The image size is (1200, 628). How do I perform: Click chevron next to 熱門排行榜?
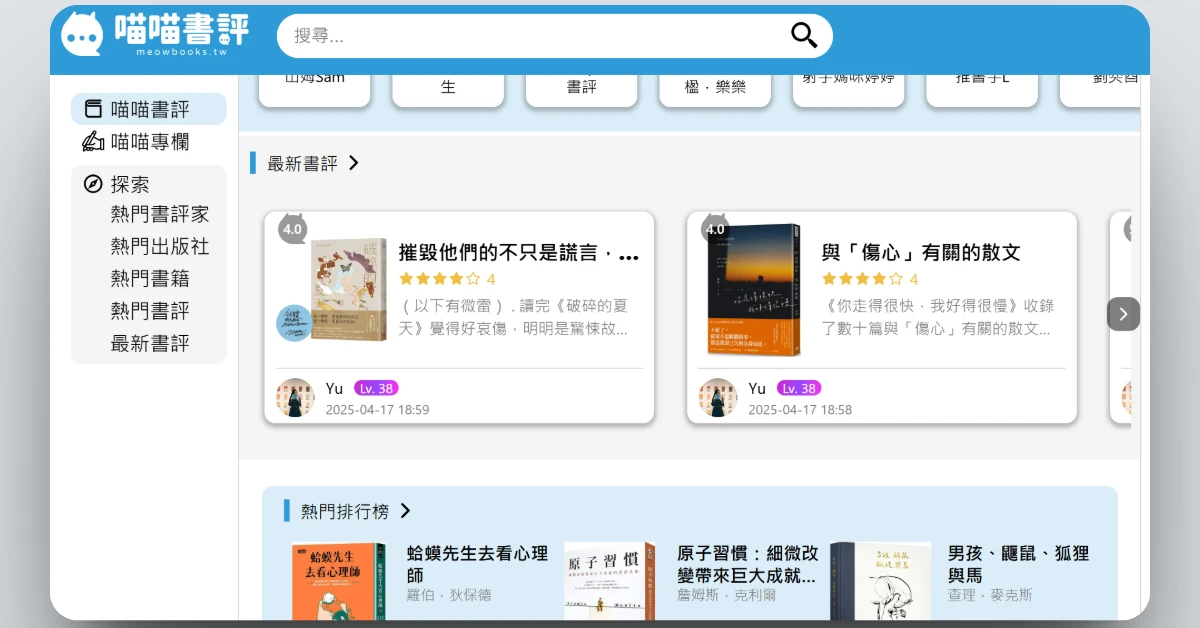pos(405,511)
